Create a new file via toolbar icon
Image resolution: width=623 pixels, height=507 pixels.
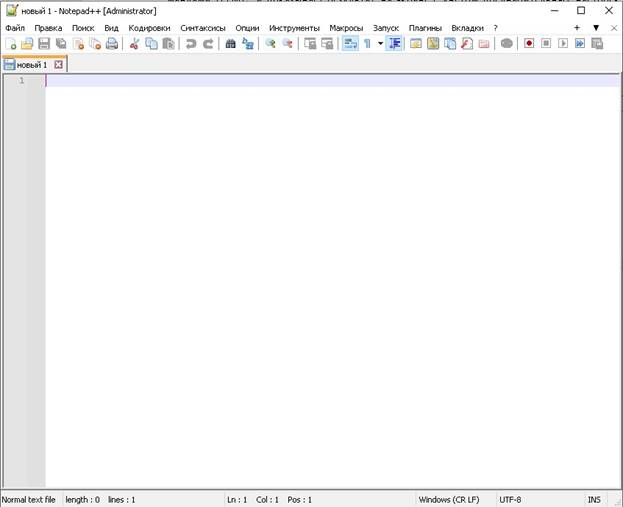click(11, 44)
